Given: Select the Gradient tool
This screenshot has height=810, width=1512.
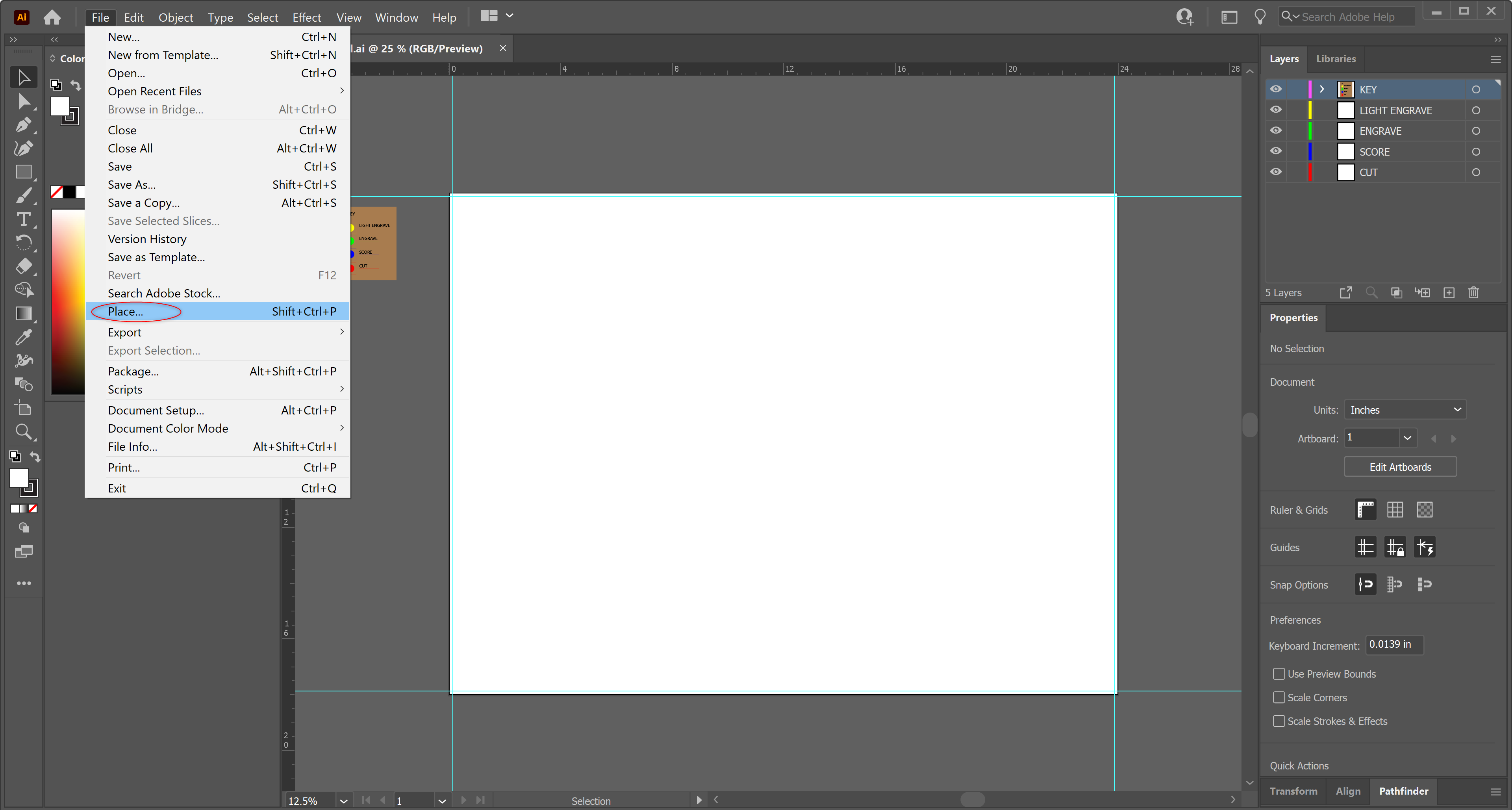Looking at the screenshot, I should (x=24, y=313).
